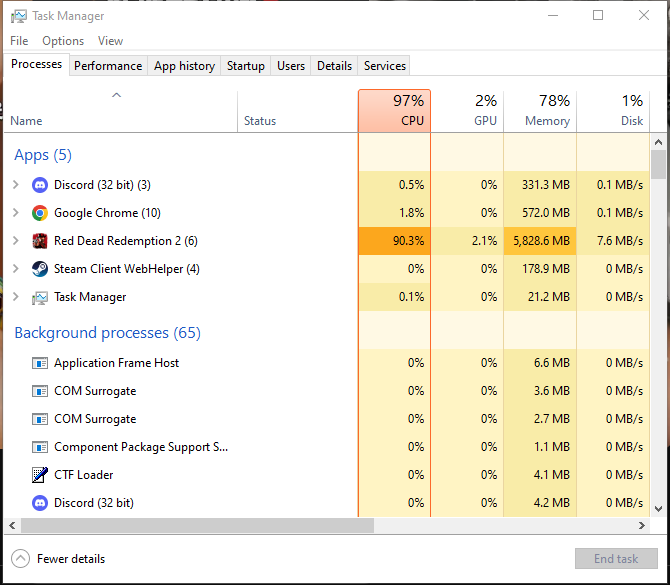Screen dimensions: 670x585
Task: Click the horizontal scrollbar thumb
Action: tap(197, 526)
